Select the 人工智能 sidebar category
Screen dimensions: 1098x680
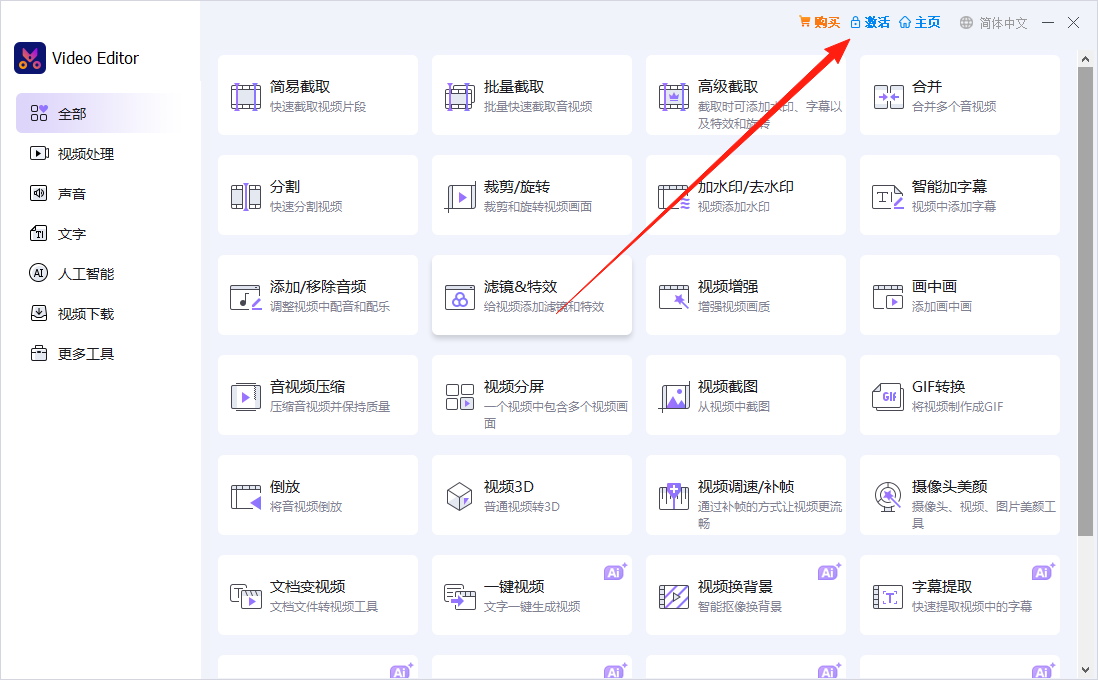point(85,274)
